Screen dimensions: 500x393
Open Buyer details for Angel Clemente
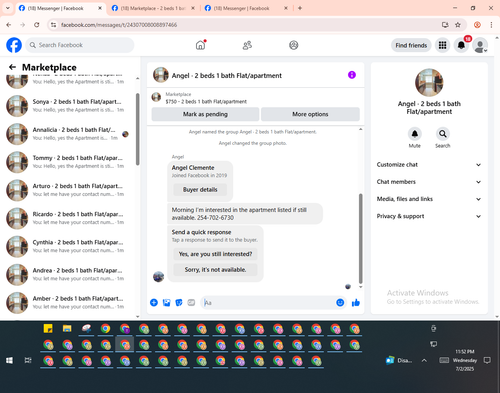[200, 190]
